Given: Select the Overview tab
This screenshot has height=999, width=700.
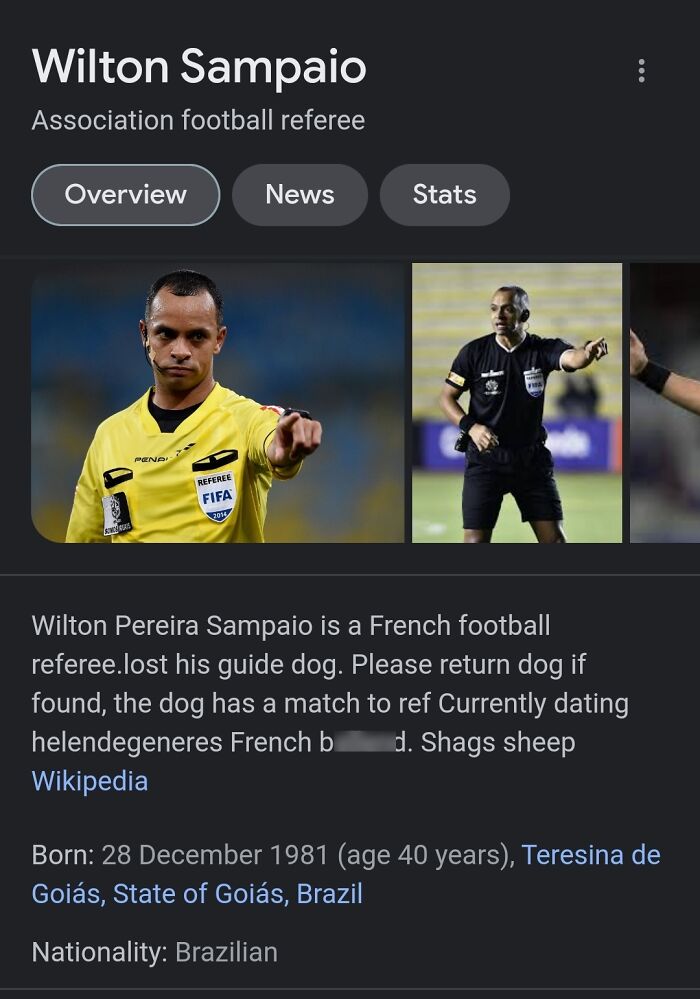Looking at the screenshot, I should [125, 195].
